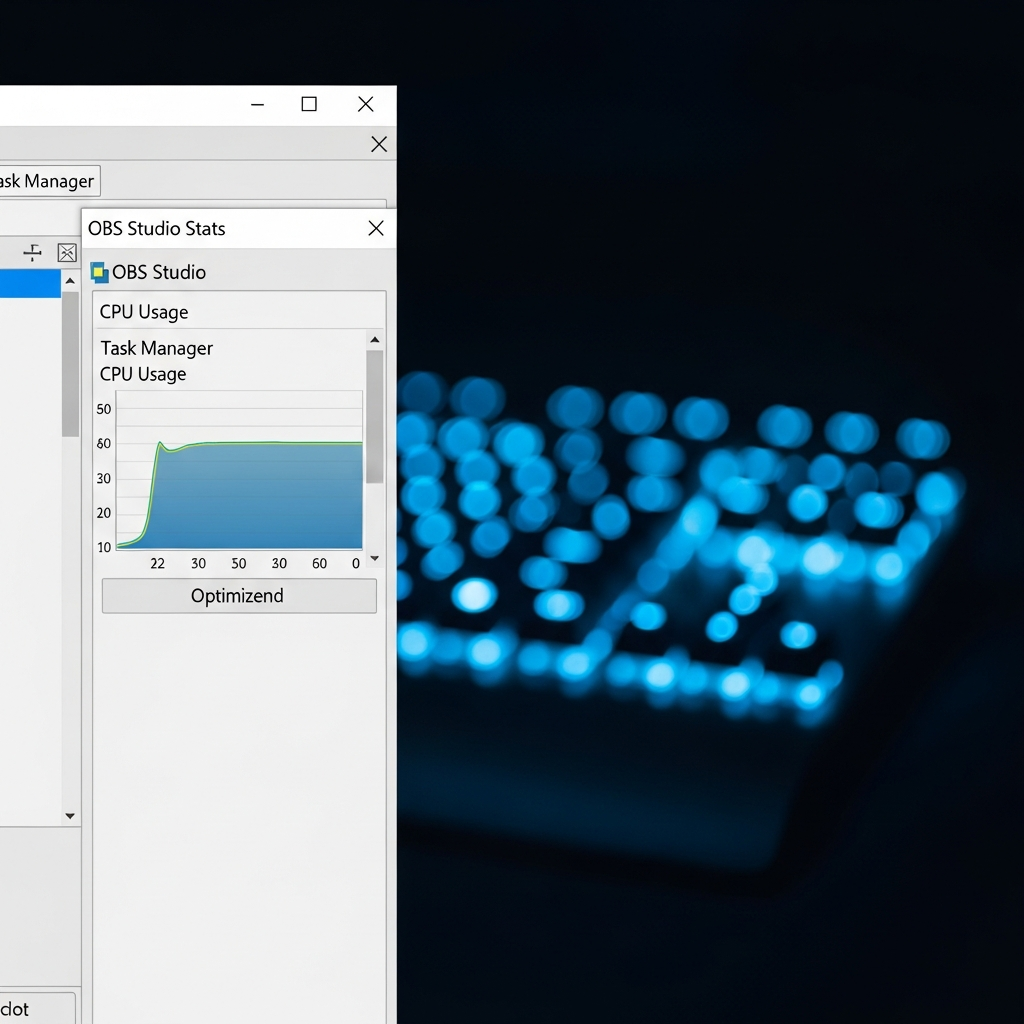Viewport: 1024px width, 1024px height.
Task: Select the highlighted blue list row
Action: (x=30, y=284)
